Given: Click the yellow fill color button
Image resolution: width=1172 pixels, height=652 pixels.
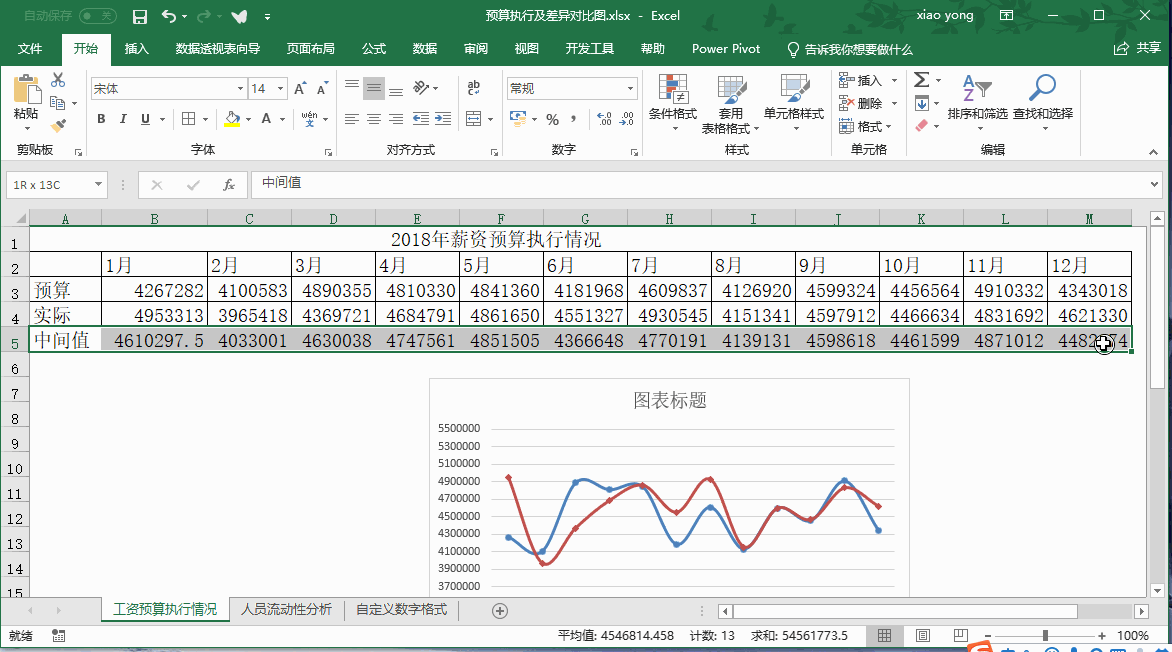Looking at the screenshot, I should pos(232,119).
